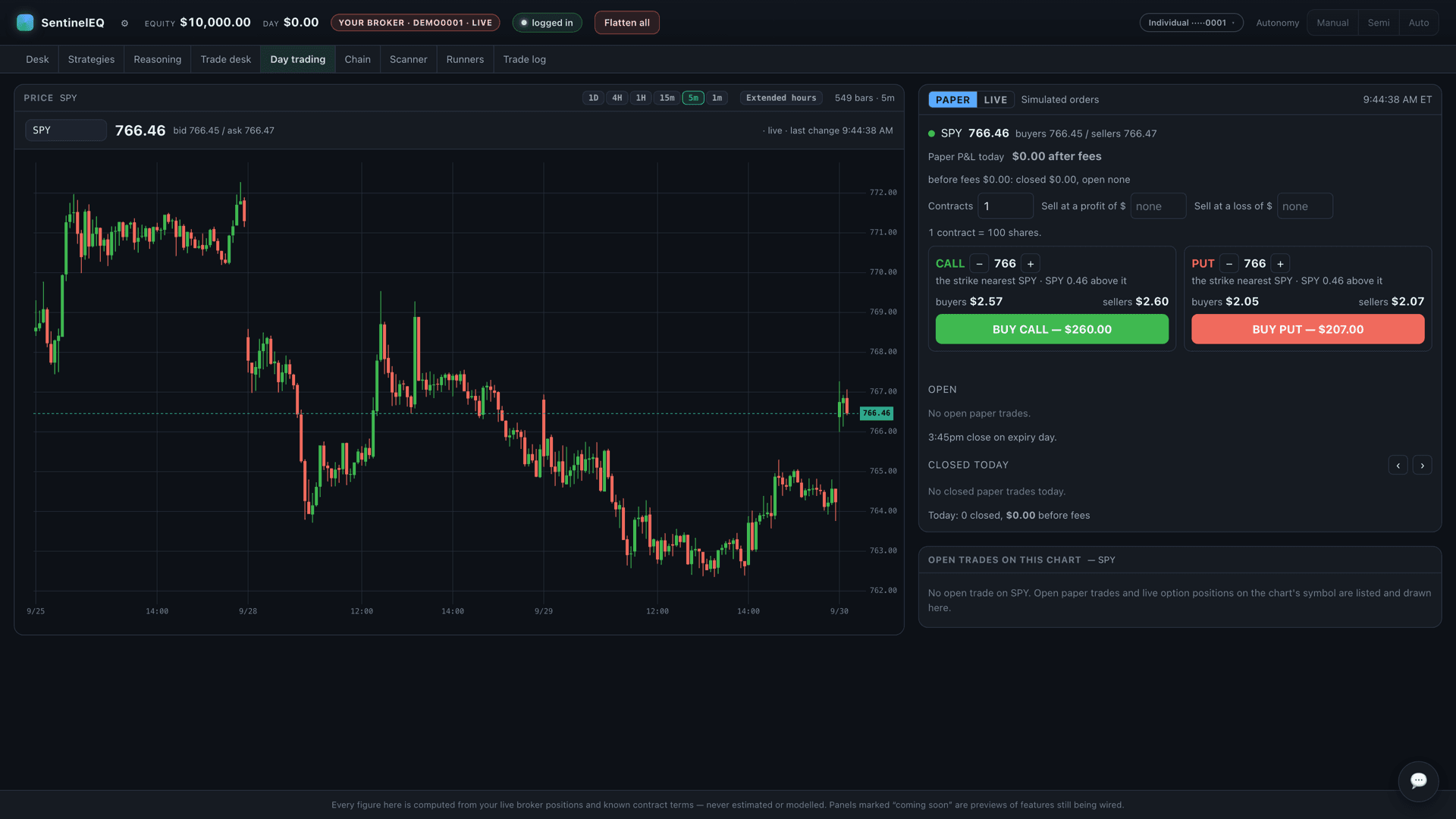This screenshot has height=819, width=1456.
Task: Click the SPY symbol input field
Action: (66, 130)
